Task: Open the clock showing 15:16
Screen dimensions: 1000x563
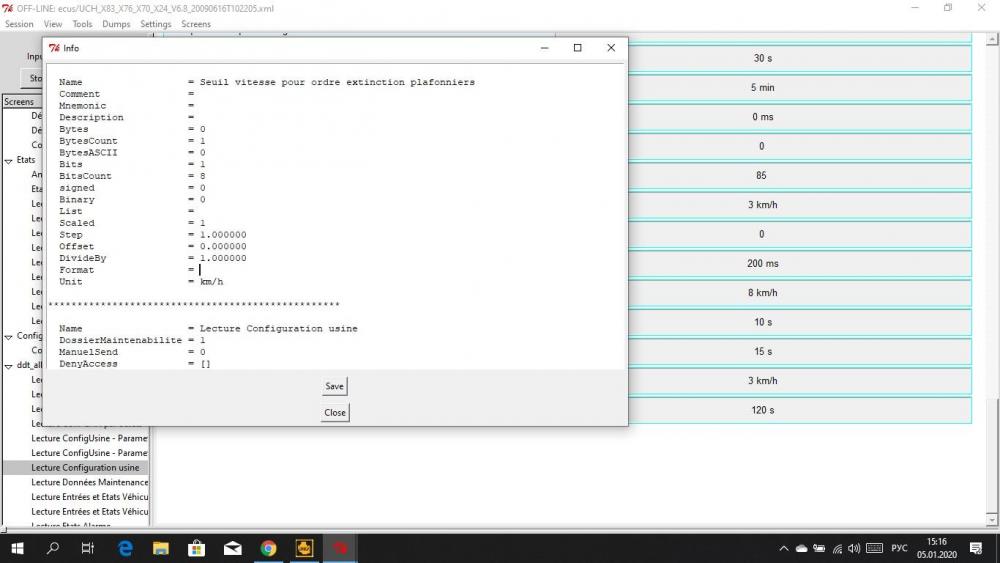Action: (x=937, y=548)
